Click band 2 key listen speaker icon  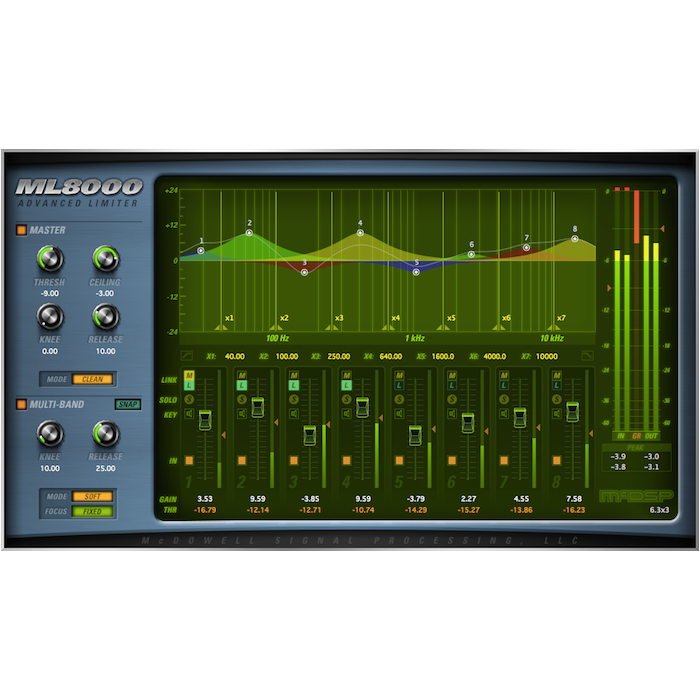[242, 414]
